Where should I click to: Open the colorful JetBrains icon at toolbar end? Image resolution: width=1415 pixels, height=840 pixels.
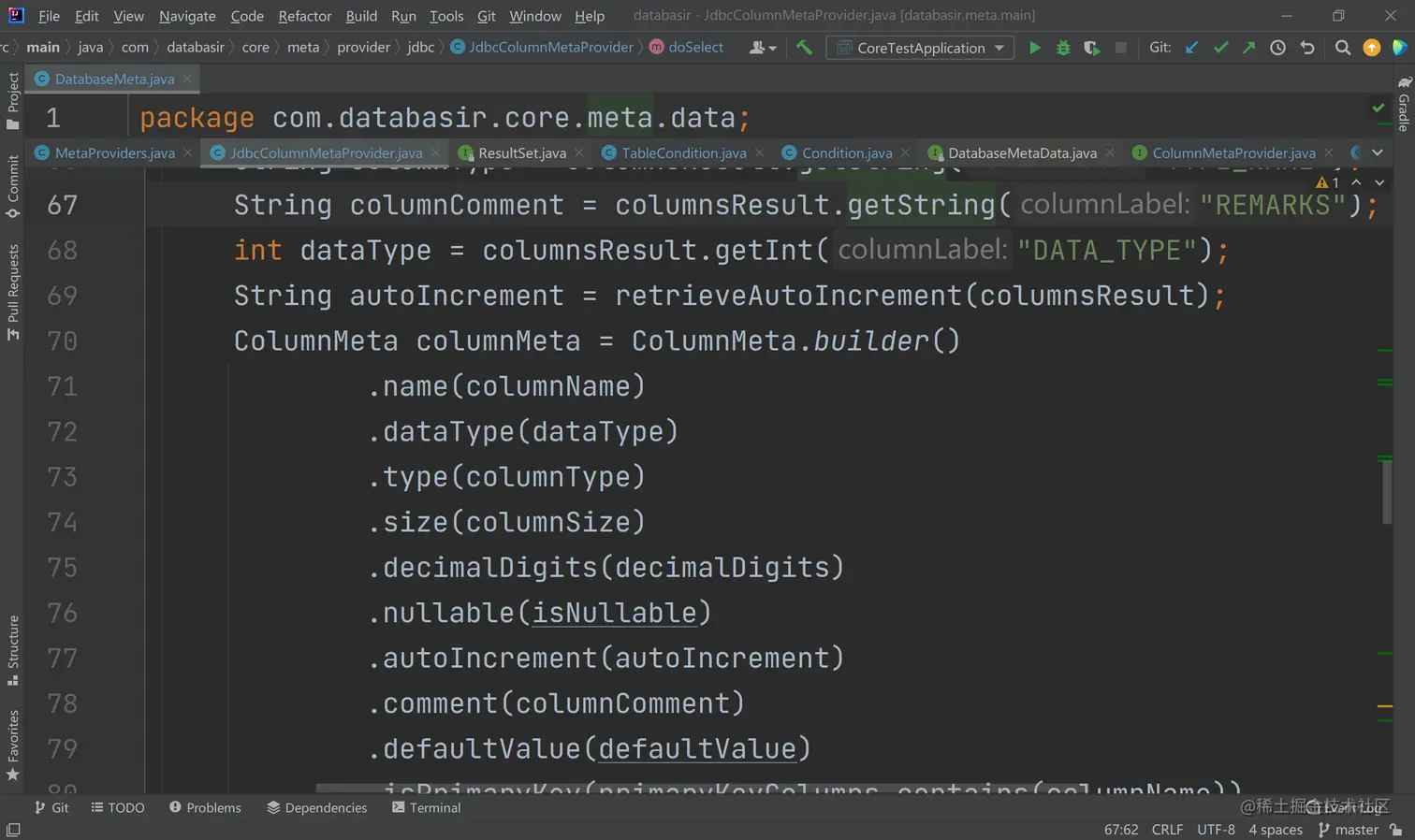1399,48
